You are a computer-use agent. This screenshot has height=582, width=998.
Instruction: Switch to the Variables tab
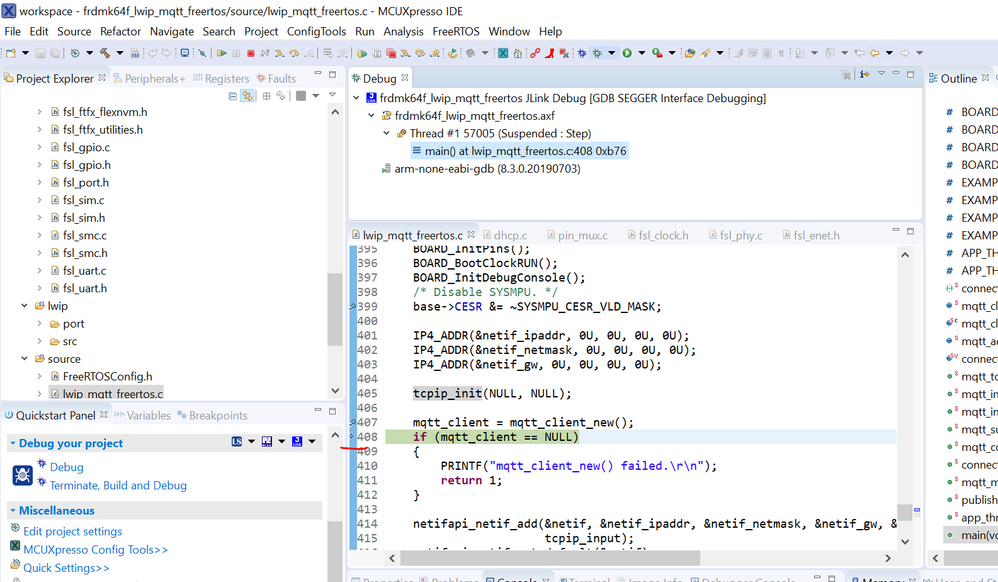(143, 415)
